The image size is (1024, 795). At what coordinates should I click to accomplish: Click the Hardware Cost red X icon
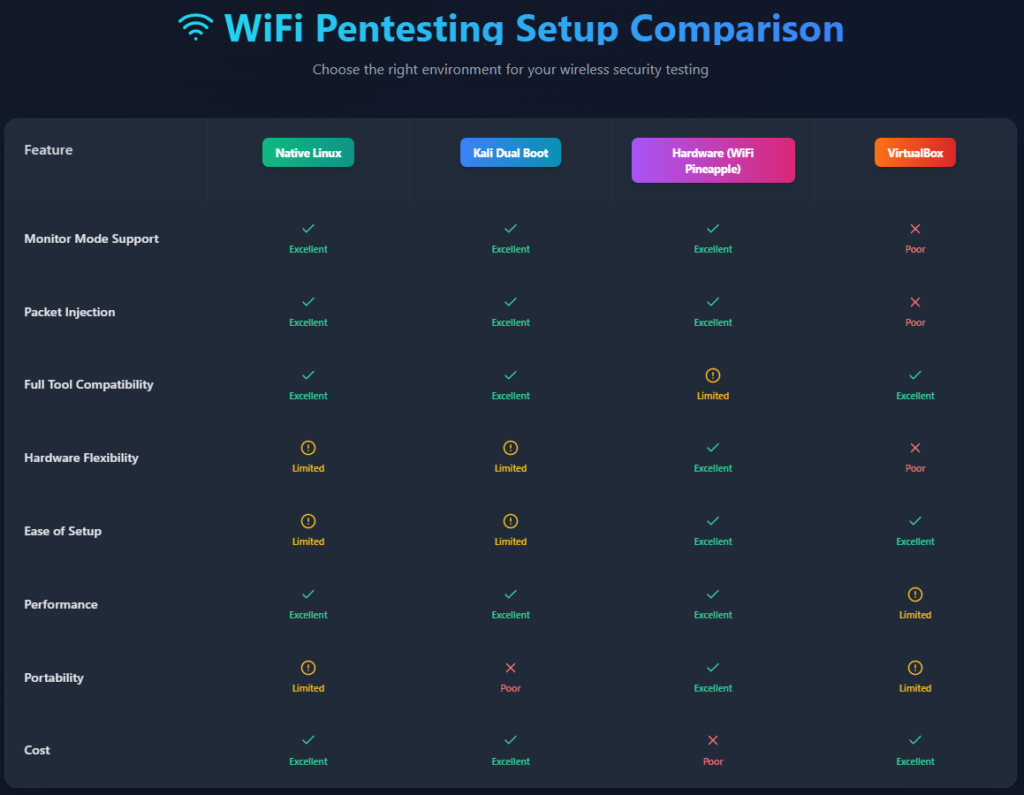coord(713,741)
